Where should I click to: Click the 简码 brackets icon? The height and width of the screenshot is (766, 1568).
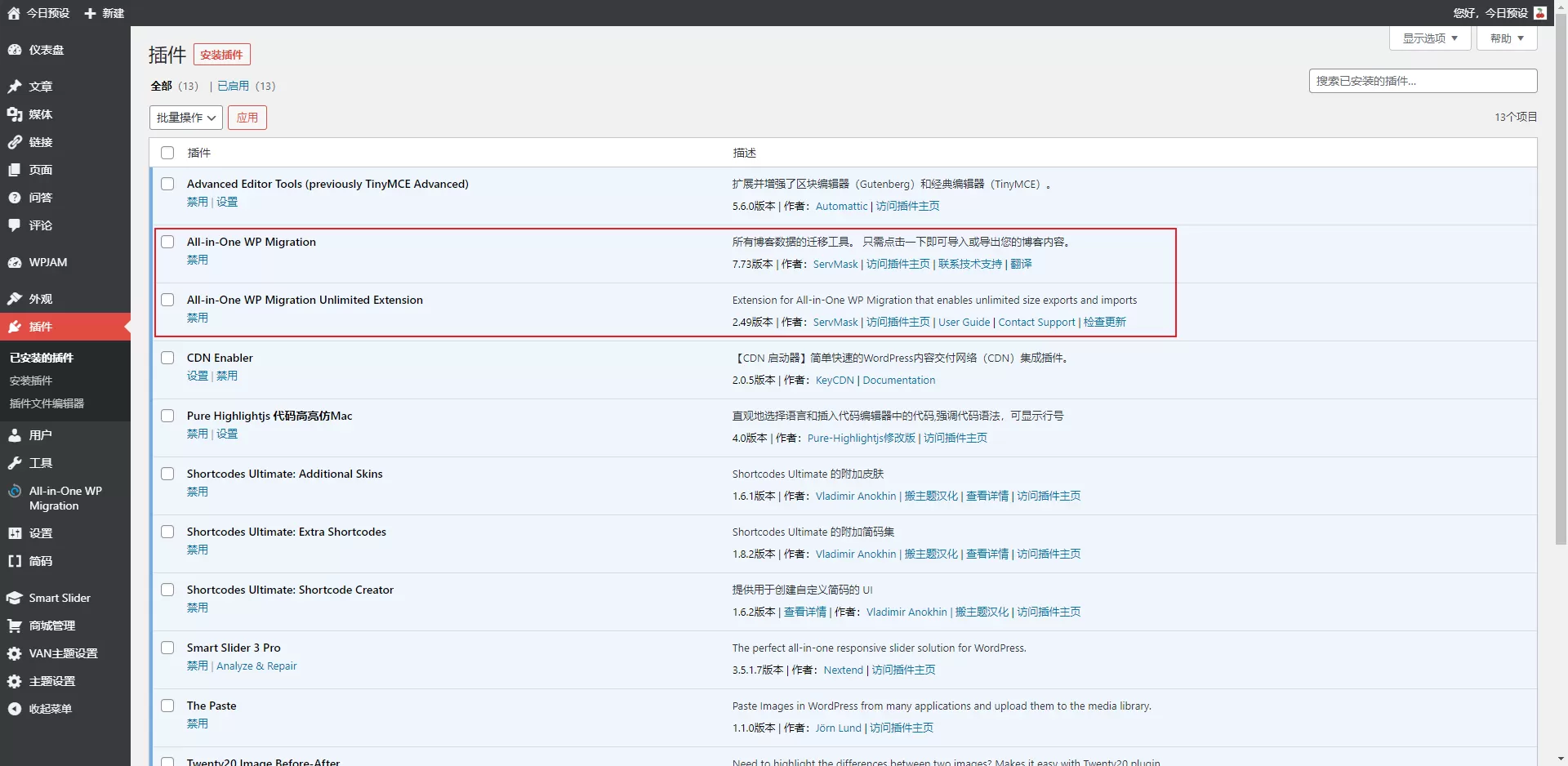[x=15, y=561]
